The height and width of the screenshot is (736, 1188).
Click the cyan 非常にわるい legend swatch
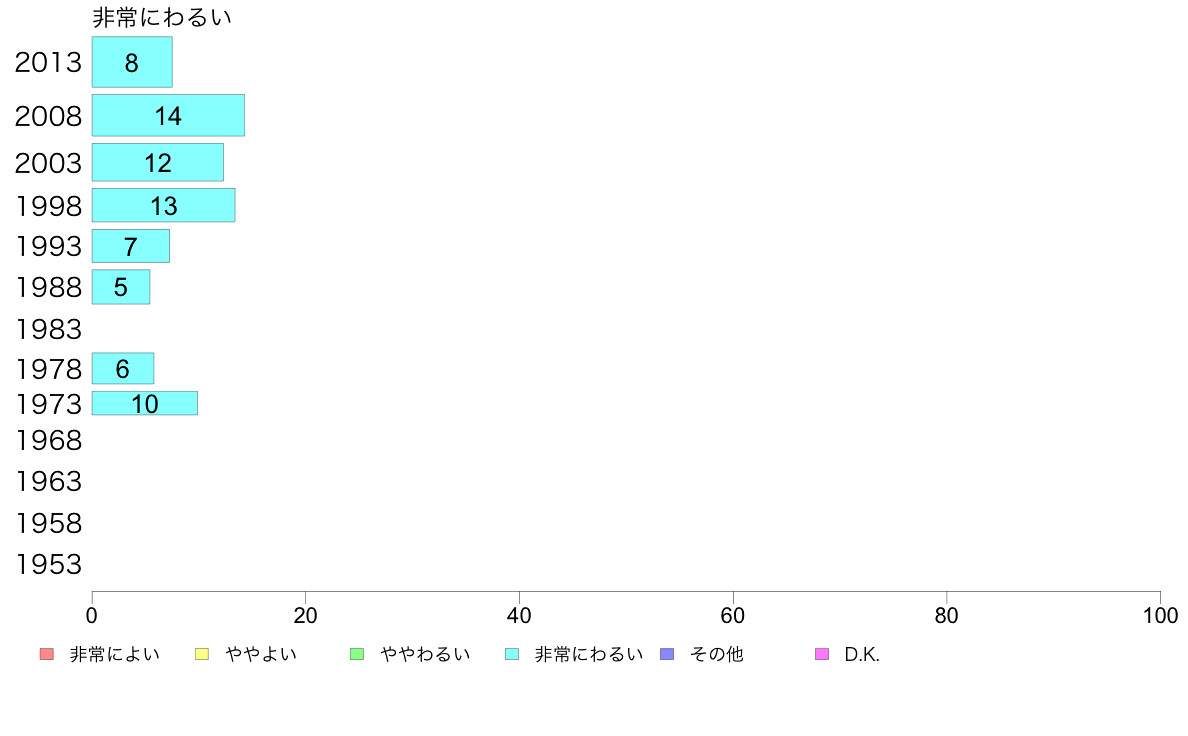click(512, 654)
